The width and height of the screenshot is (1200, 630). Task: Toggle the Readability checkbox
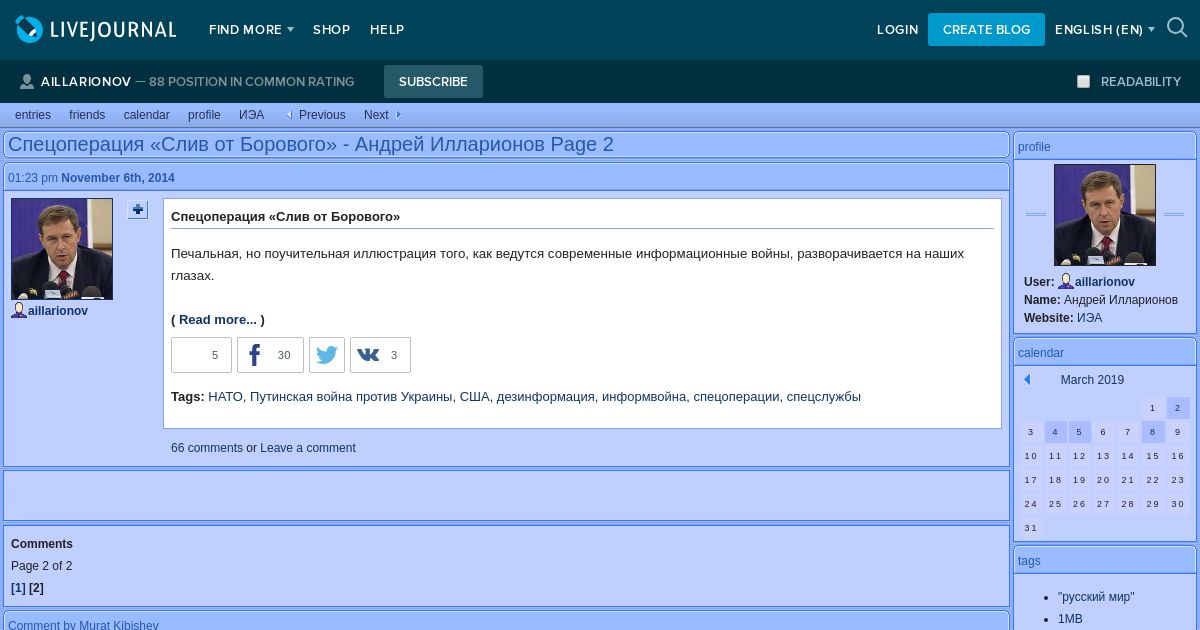pyautogui.click(x=1083, y=82)
